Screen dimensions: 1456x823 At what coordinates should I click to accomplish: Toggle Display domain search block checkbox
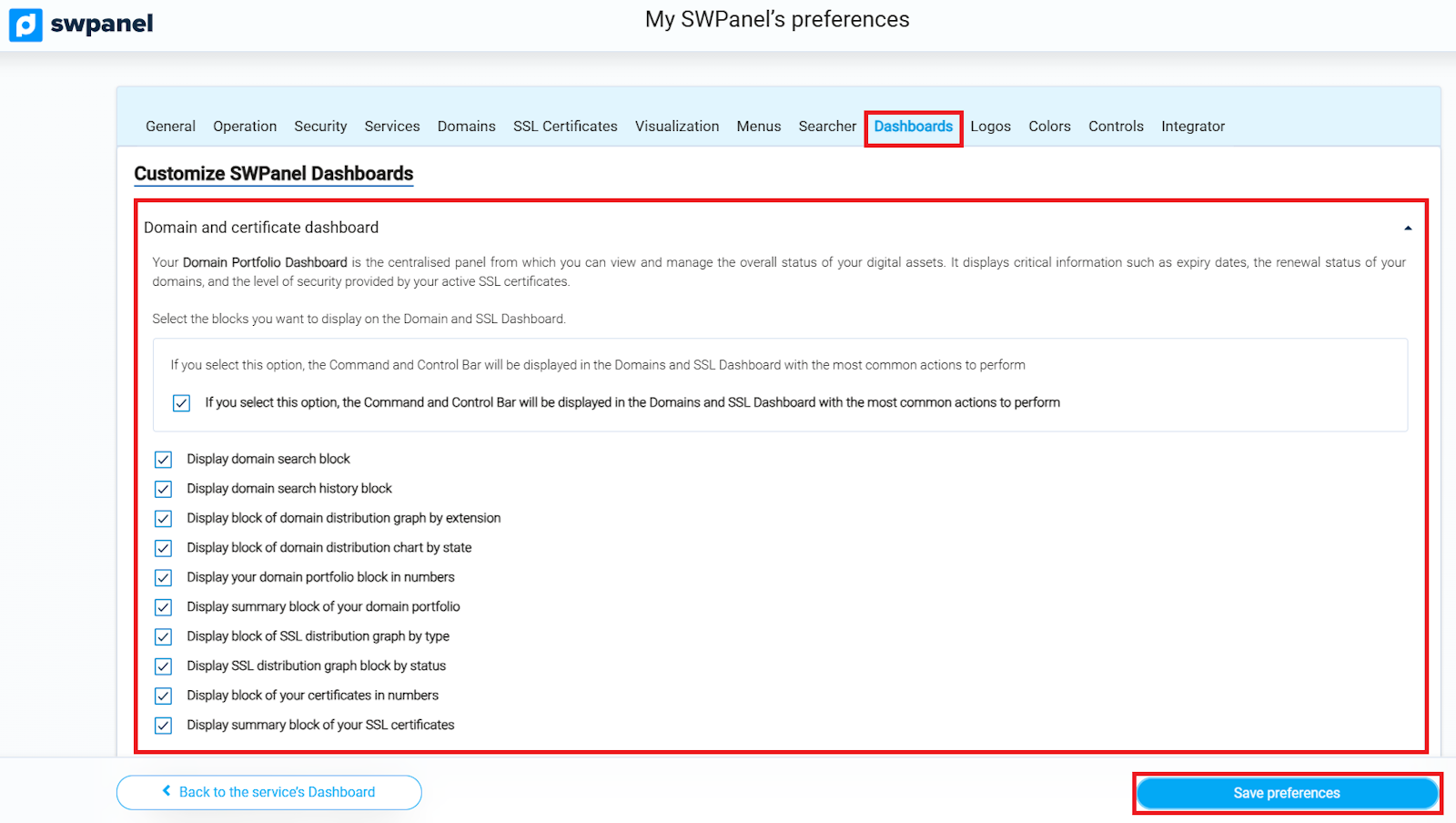[164, 460]
